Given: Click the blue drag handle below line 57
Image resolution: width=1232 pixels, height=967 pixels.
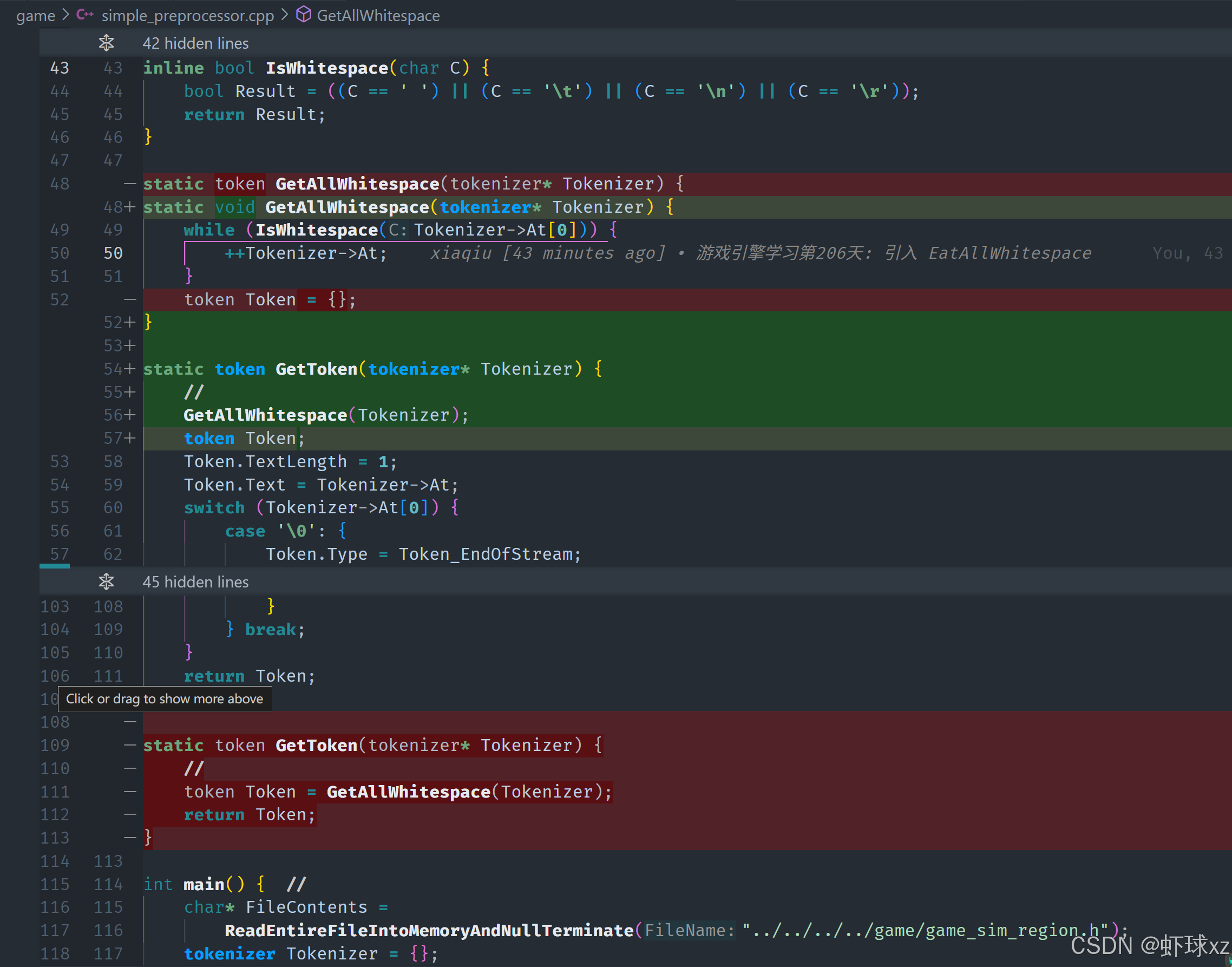Looking at the screenshot, I should tap(54, 566).
